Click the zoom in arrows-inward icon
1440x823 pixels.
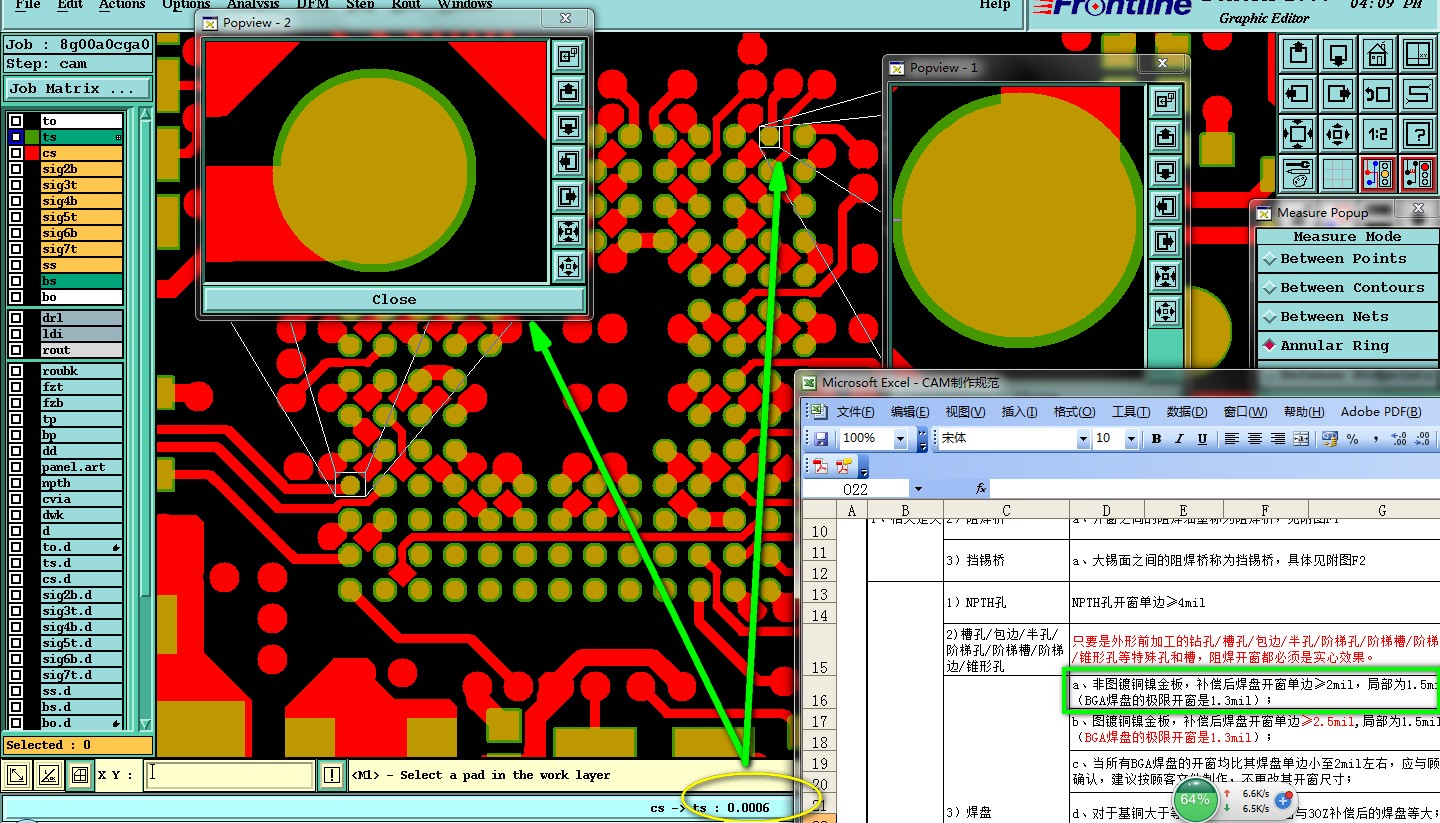1298,133
